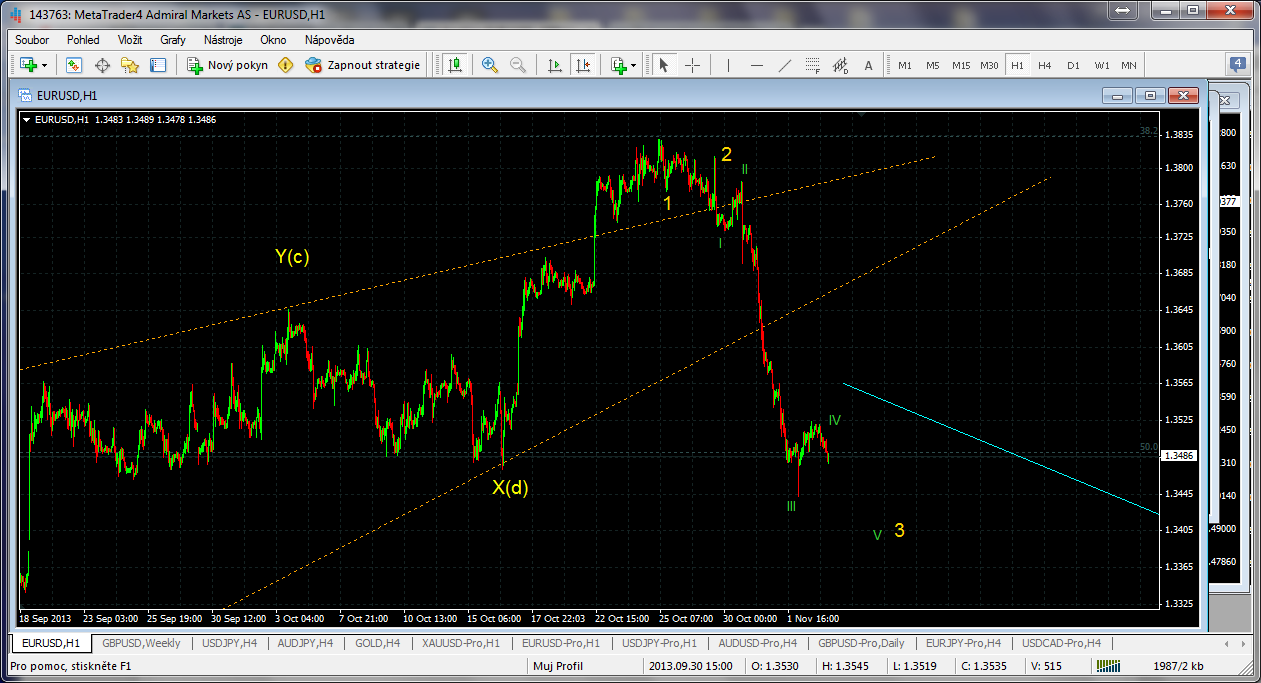This screenshot has height=683, width=1261.
Task: Switch to M30 timeframe
Action: 989,65
